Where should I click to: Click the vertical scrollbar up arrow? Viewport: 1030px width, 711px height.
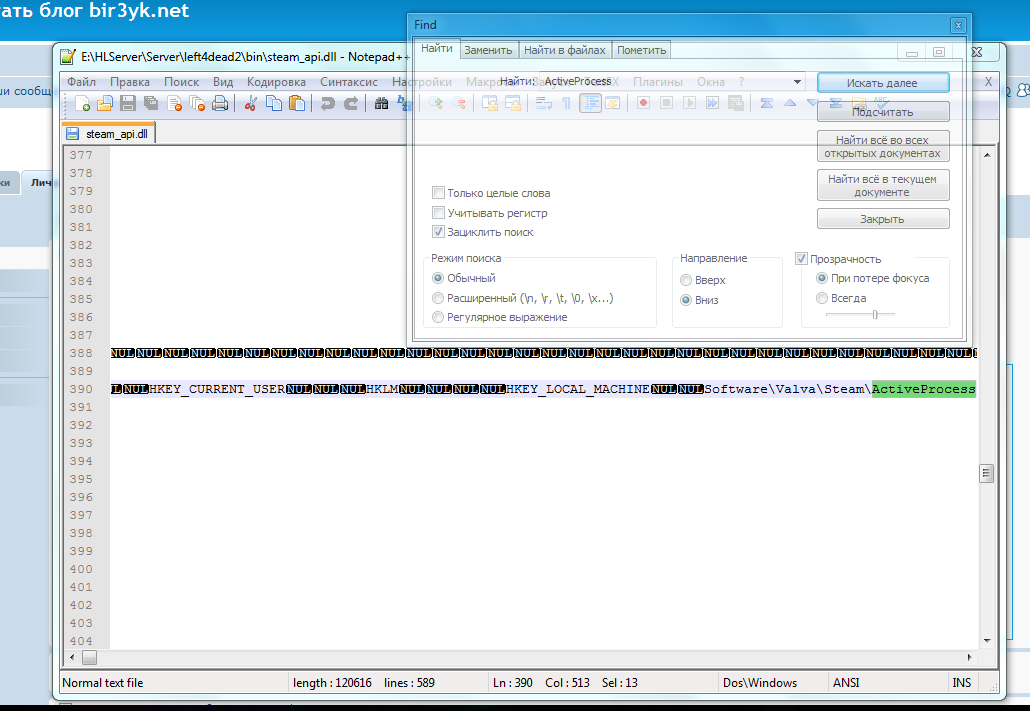(x=987, y=155)
